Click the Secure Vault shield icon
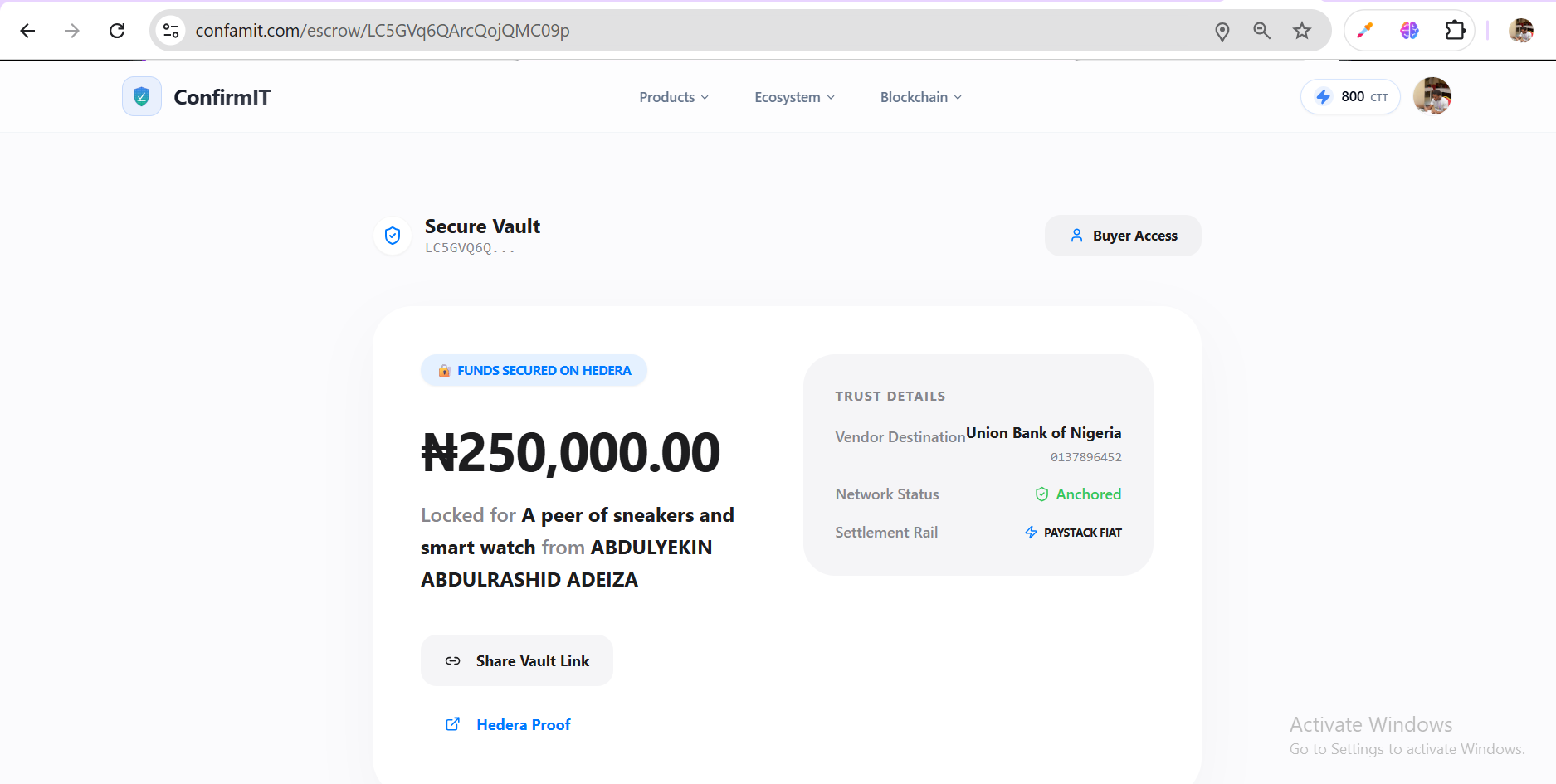 (393, 236)
